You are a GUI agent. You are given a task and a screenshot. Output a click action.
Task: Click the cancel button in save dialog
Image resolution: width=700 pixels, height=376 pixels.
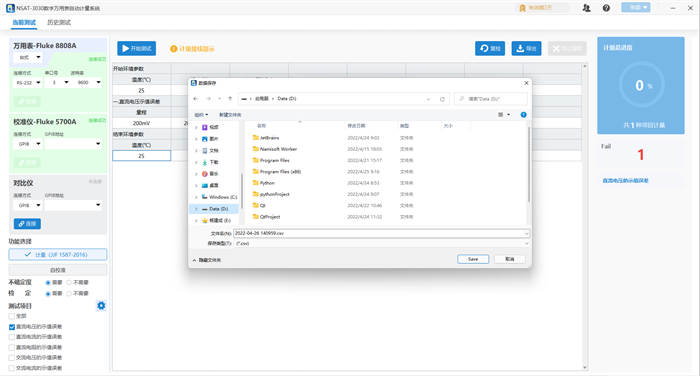tap(510, 259)
